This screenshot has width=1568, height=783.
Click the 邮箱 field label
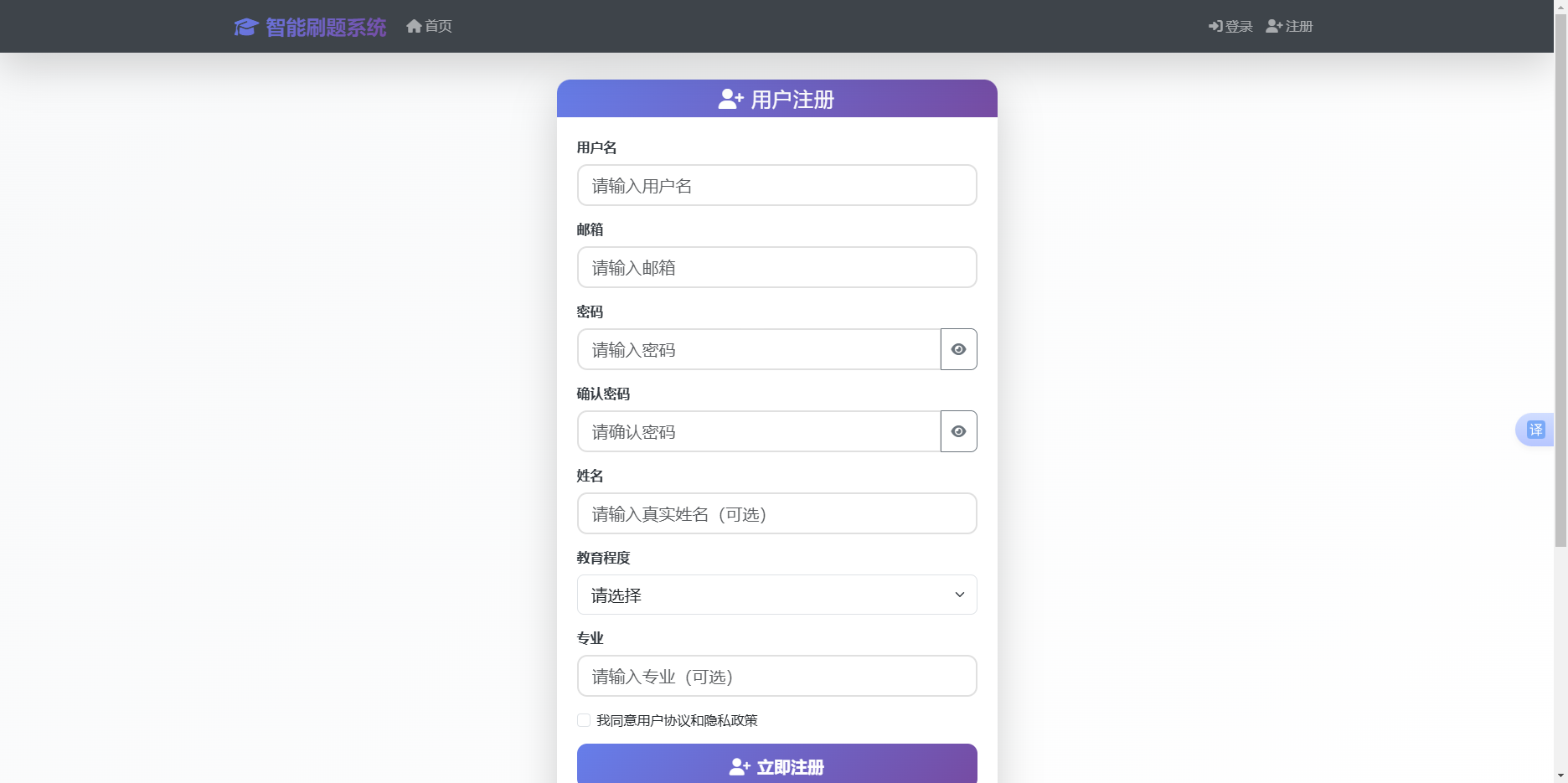coord(590,229)
